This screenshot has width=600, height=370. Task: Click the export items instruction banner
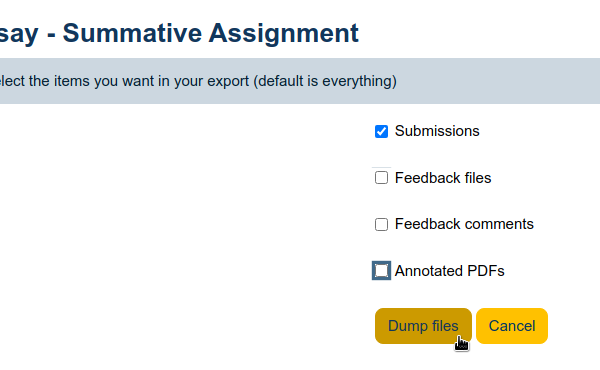pos(300,81)
